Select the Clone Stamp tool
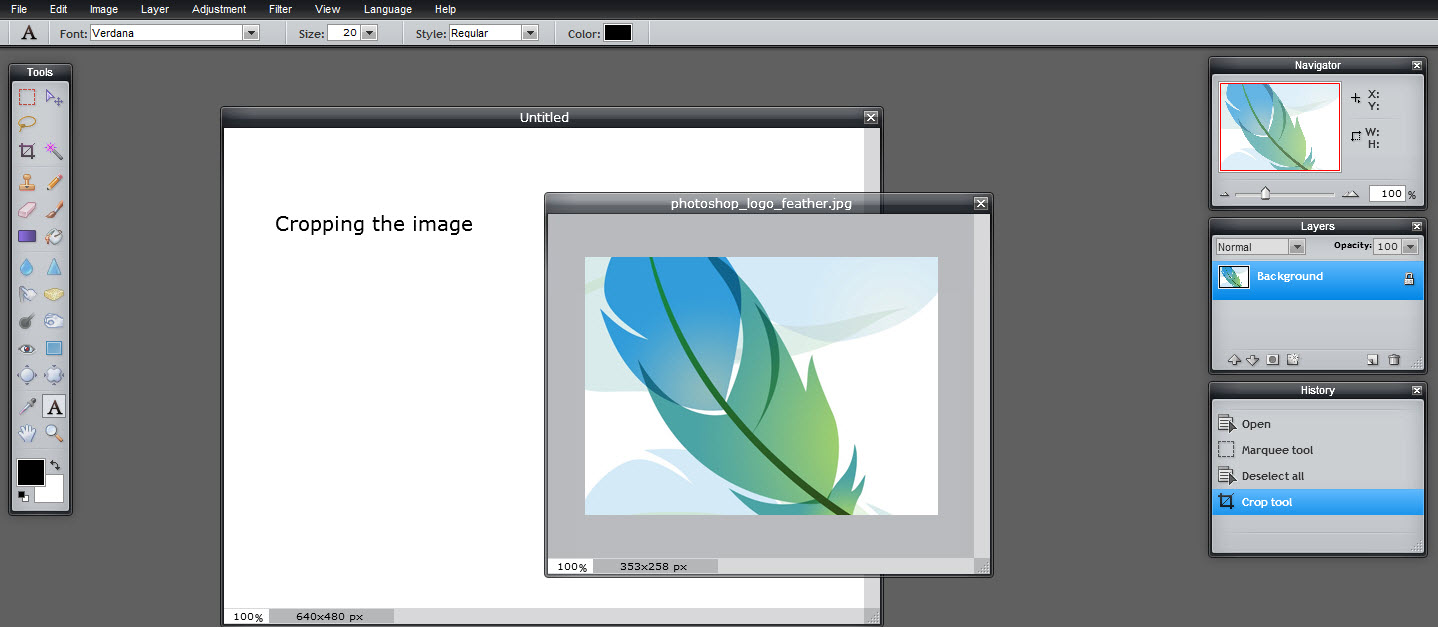The width and height of the screenshot is (1438, 627). 27,182
